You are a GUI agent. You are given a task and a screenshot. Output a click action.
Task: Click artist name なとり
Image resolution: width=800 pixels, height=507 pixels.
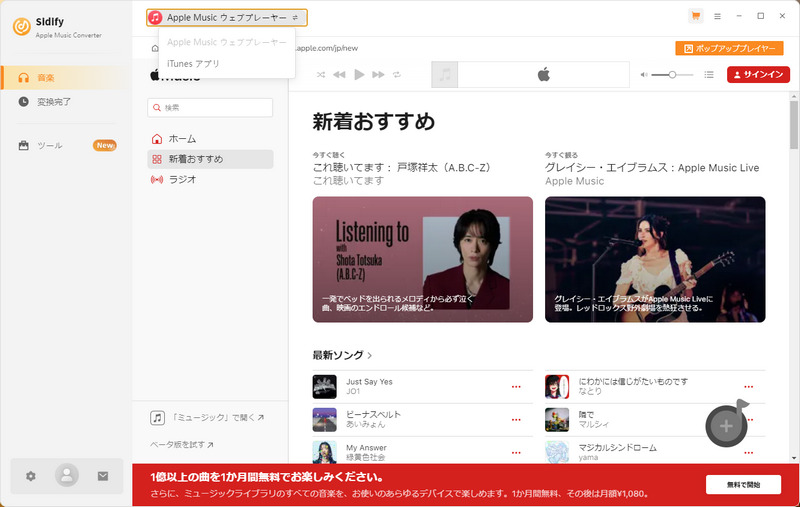tap(590, 391)
